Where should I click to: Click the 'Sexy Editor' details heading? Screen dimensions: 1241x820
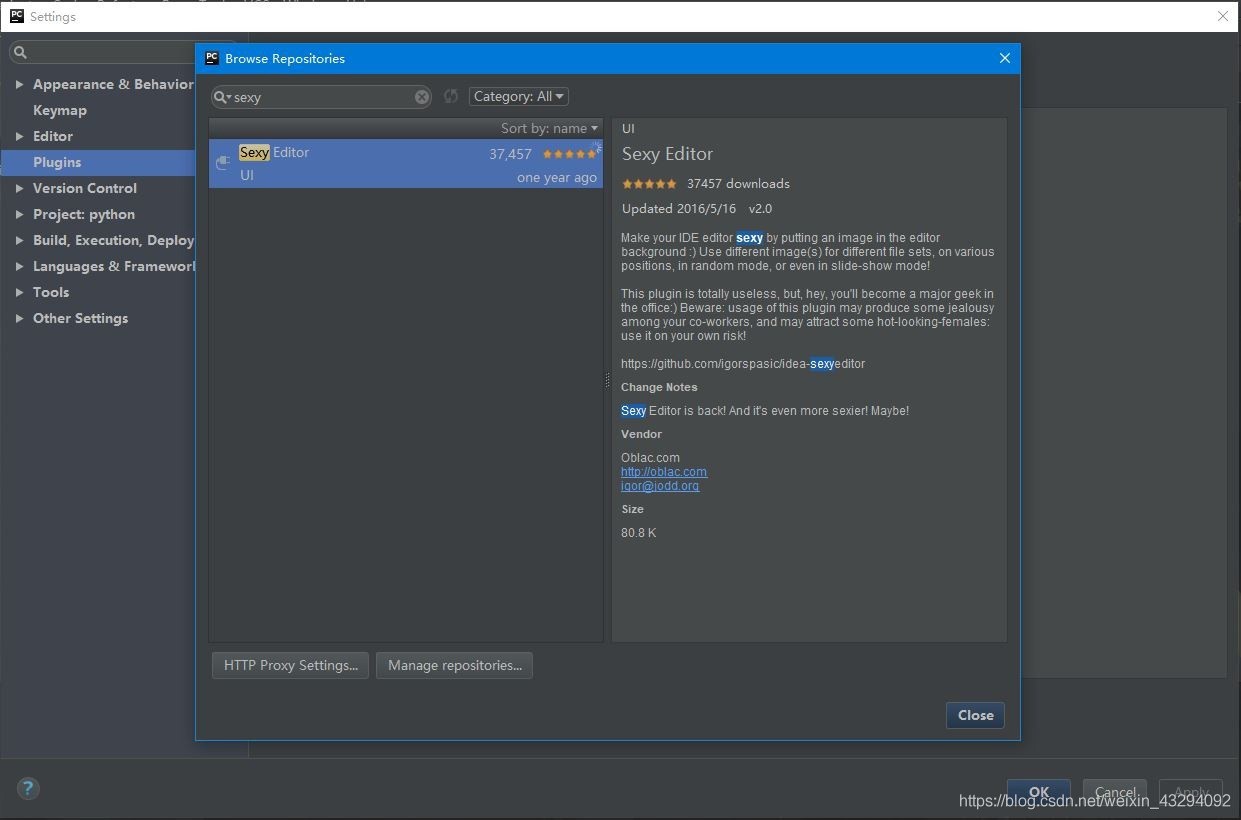click(x=667, y=154)
